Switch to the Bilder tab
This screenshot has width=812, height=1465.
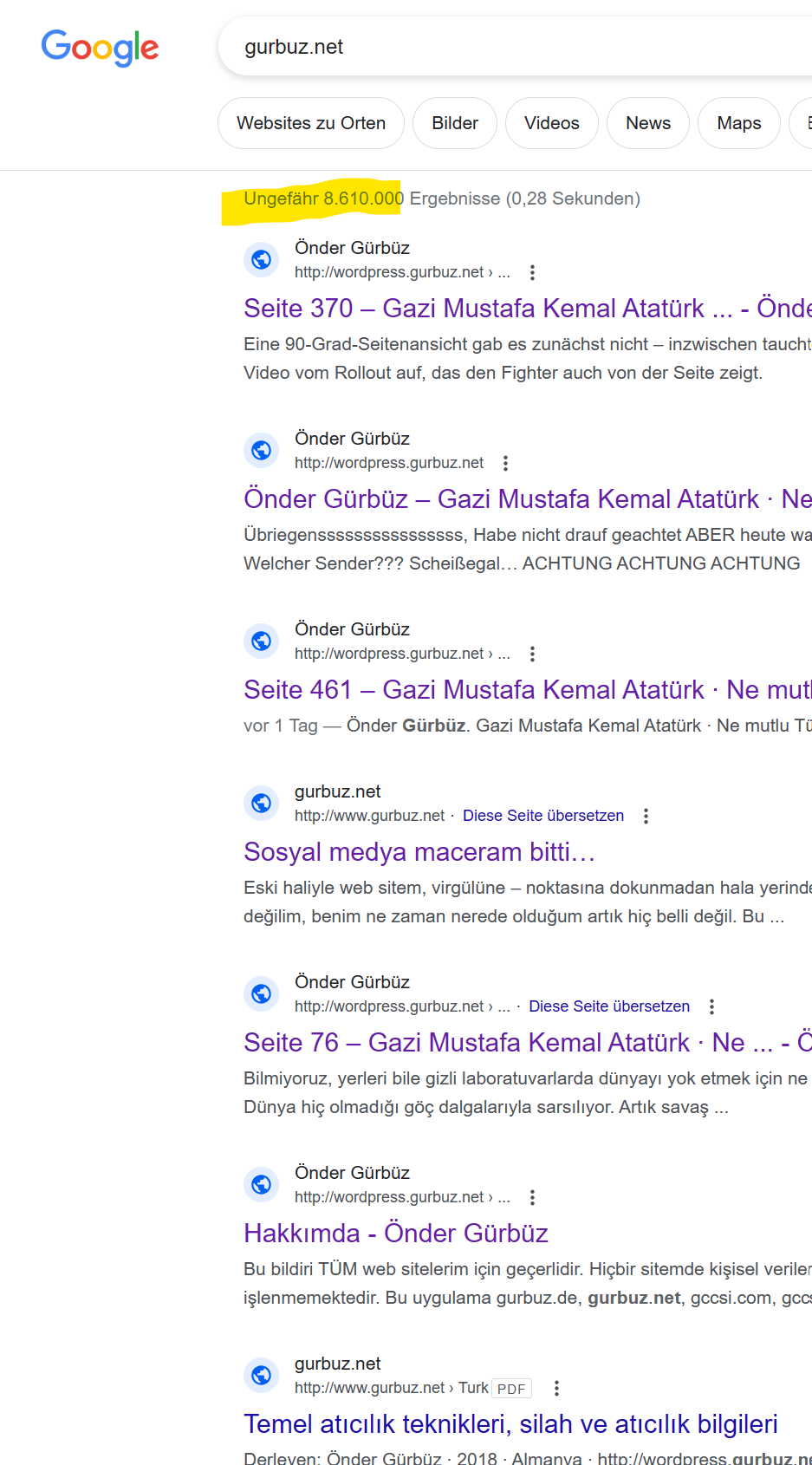tap(455, 123)
